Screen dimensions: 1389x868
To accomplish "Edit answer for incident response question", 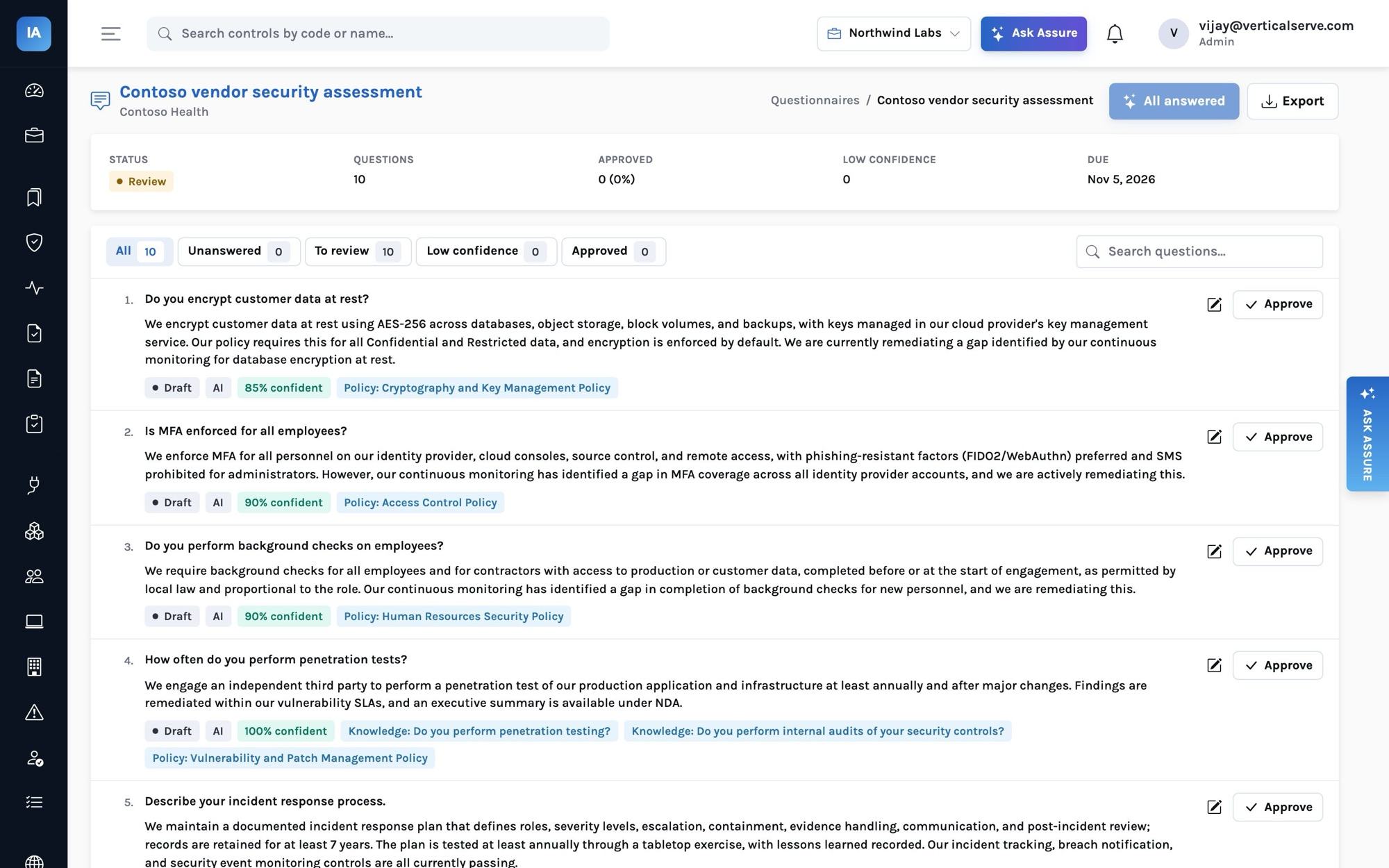I will [1214, 807].
